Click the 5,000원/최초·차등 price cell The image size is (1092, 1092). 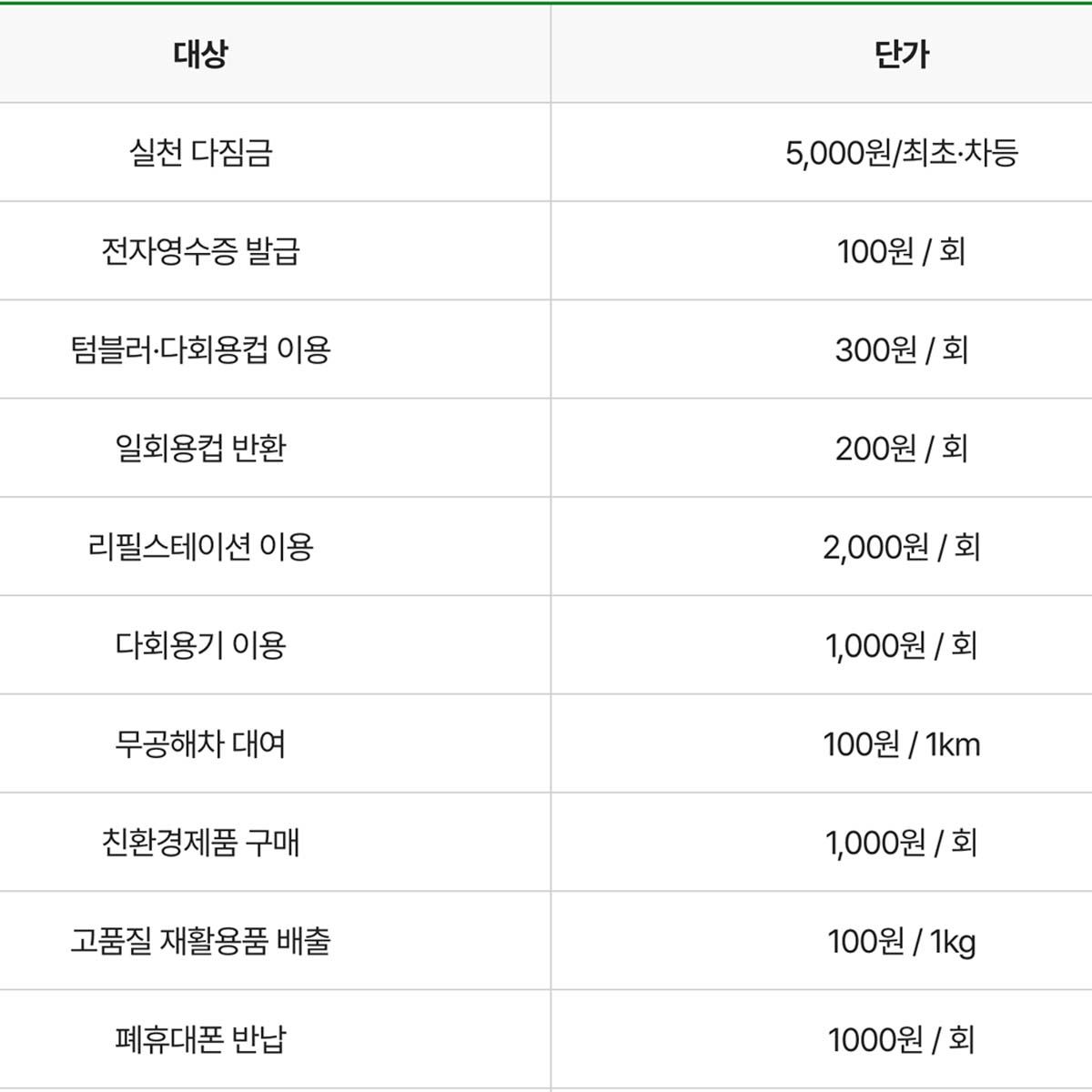coord(902,152)
